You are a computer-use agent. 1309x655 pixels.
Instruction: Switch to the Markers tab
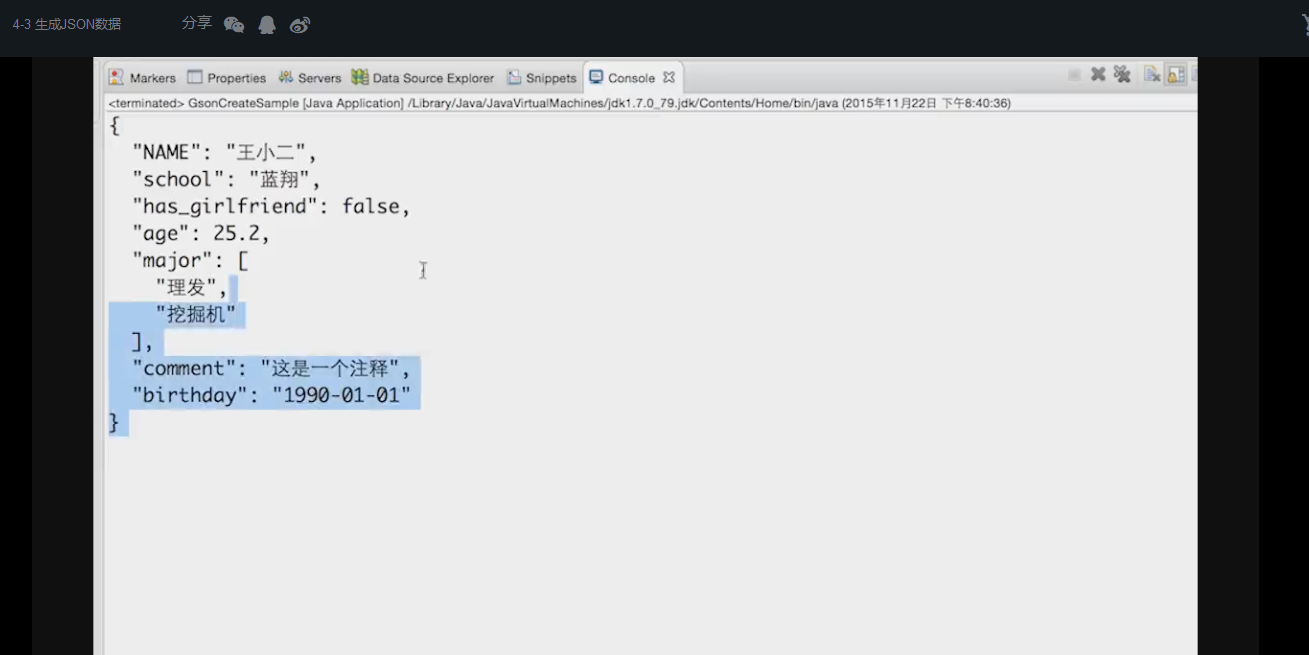(x=153, y=78)
